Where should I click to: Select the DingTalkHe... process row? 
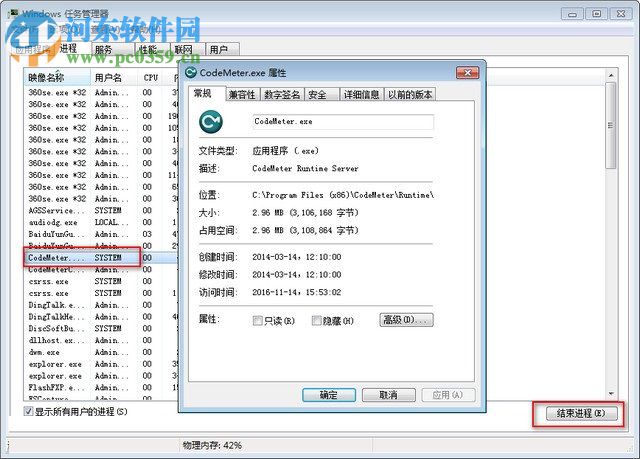pos(101,317)
